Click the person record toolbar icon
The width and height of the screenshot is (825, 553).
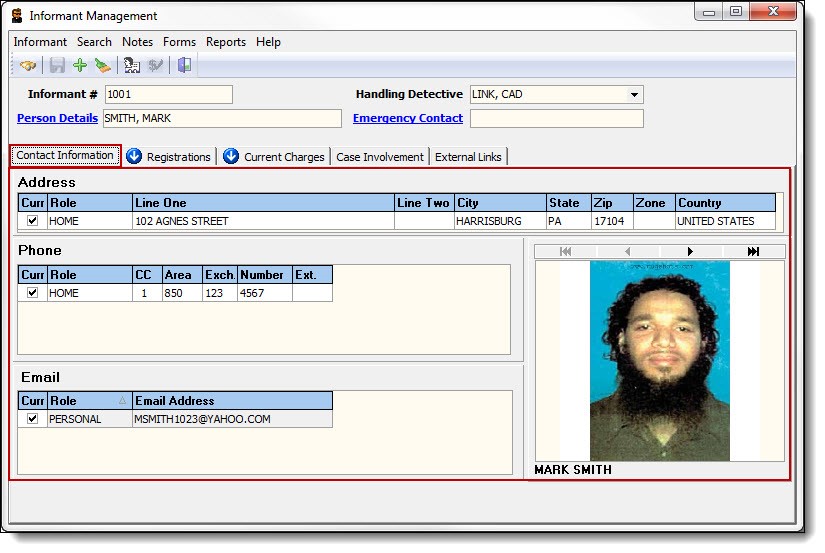click(131, 66)
